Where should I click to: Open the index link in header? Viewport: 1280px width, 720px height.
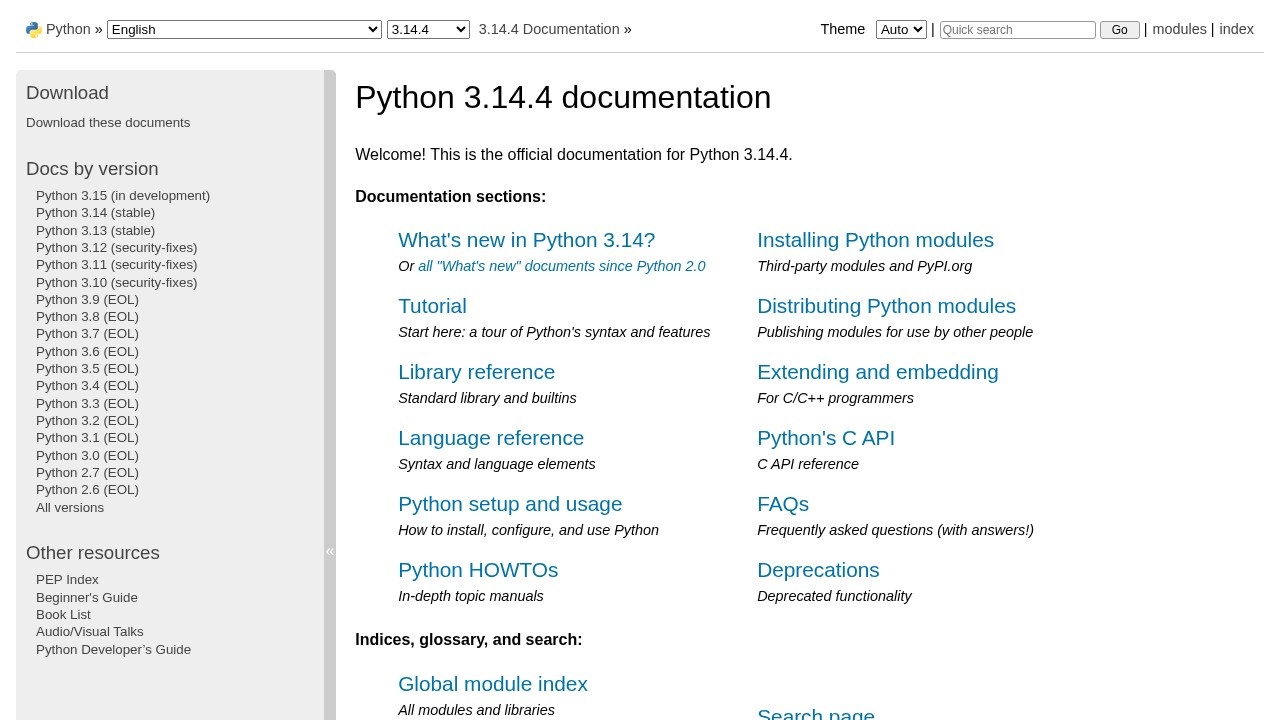point(1236,29)
